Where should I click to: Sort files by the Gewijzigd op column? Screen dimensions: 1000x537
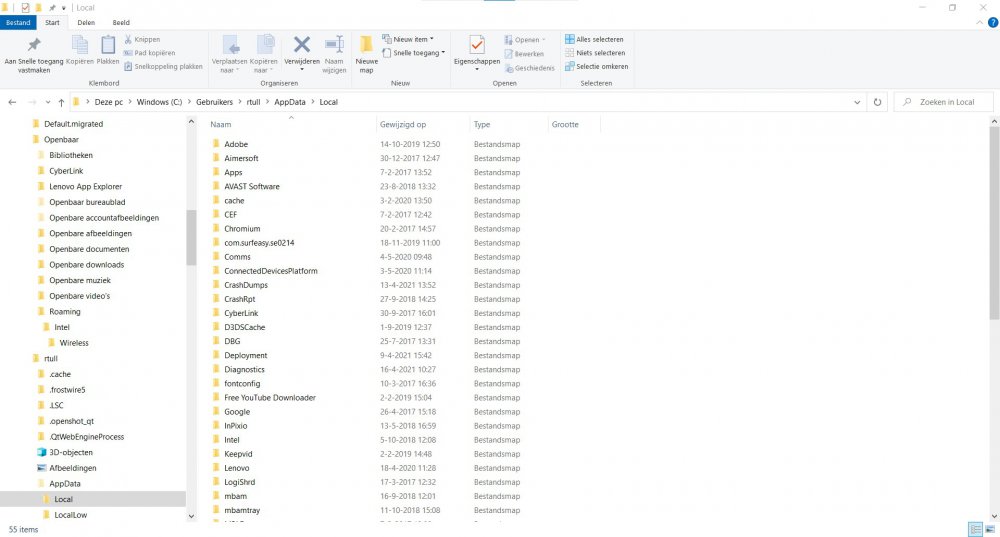[403, 125]
